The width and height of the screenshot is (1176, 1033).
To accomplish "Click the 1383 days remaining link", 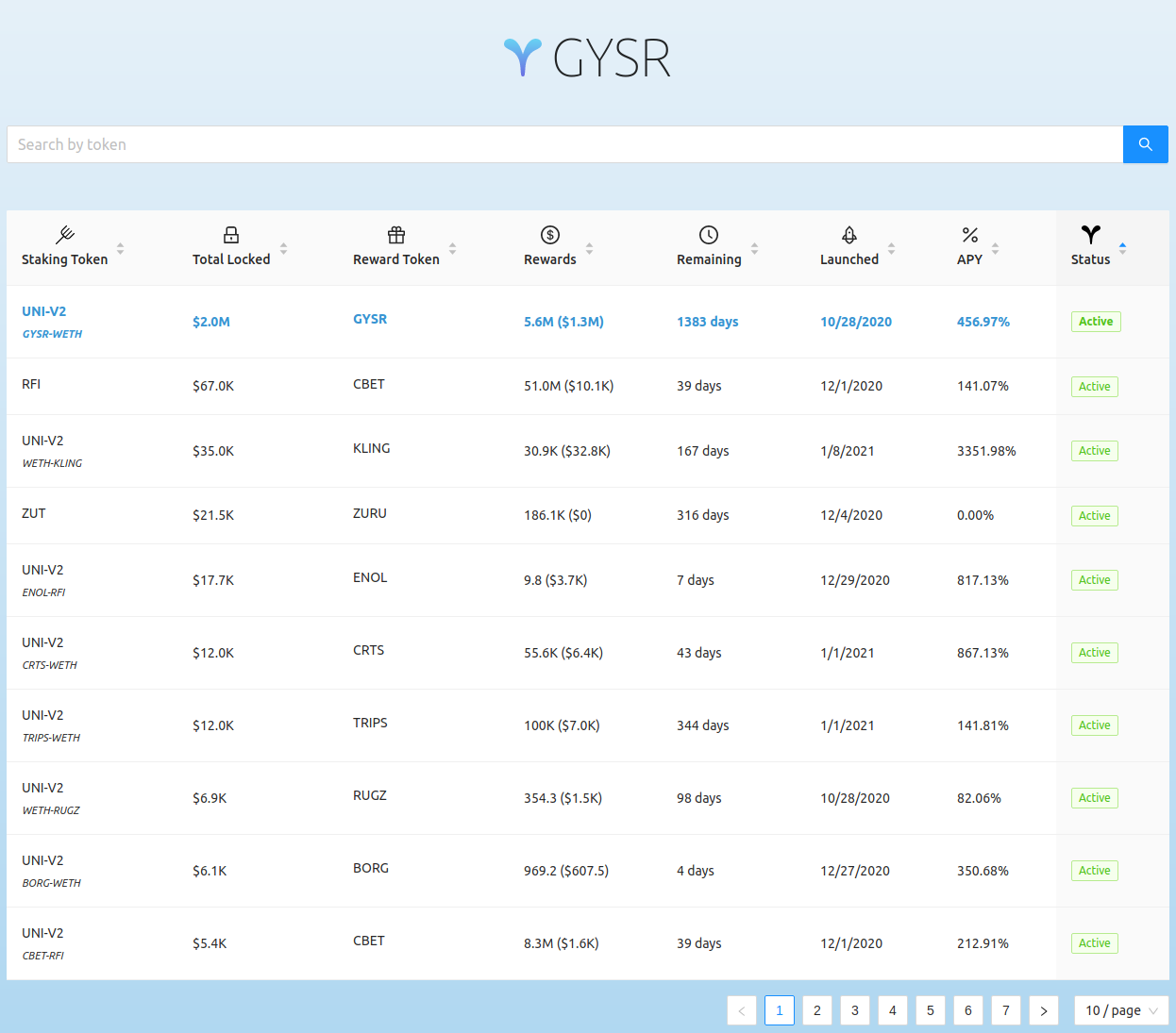I will [x=708, y=322].
